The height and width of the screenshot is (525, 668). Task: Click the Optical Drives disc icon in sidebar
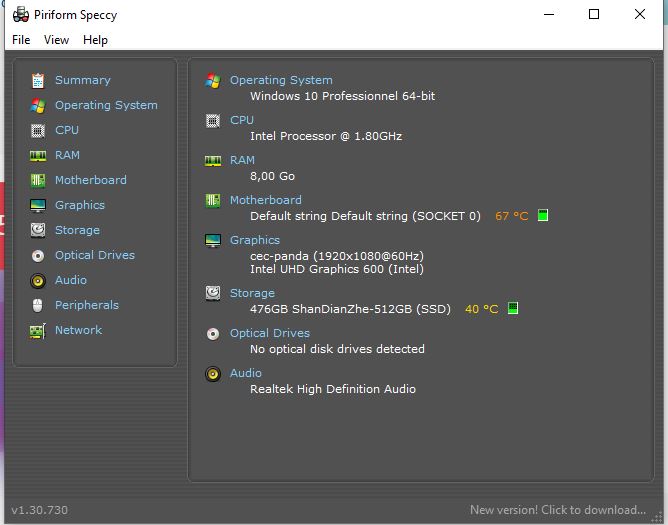tap(38, 256)
